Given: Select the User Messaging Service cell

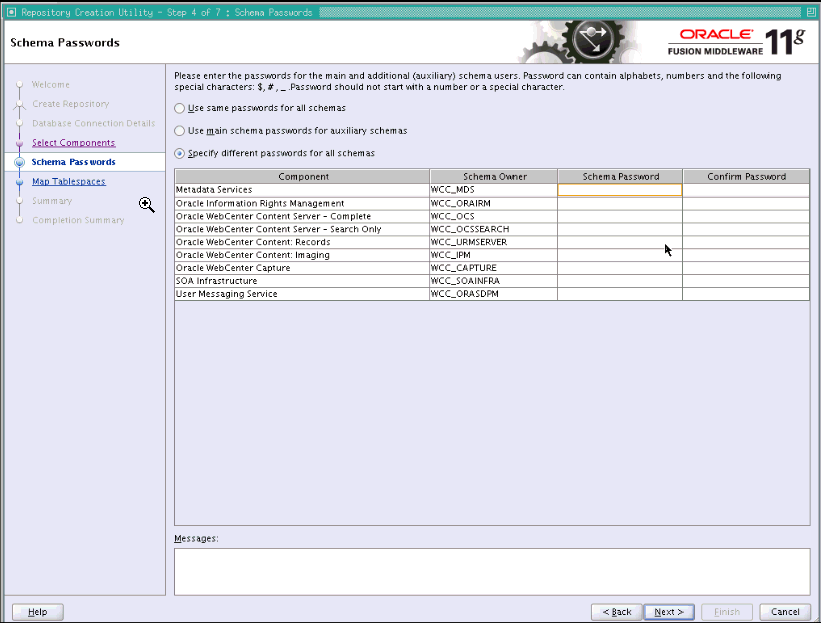Looking at the screenshot, I should [302, 294].
